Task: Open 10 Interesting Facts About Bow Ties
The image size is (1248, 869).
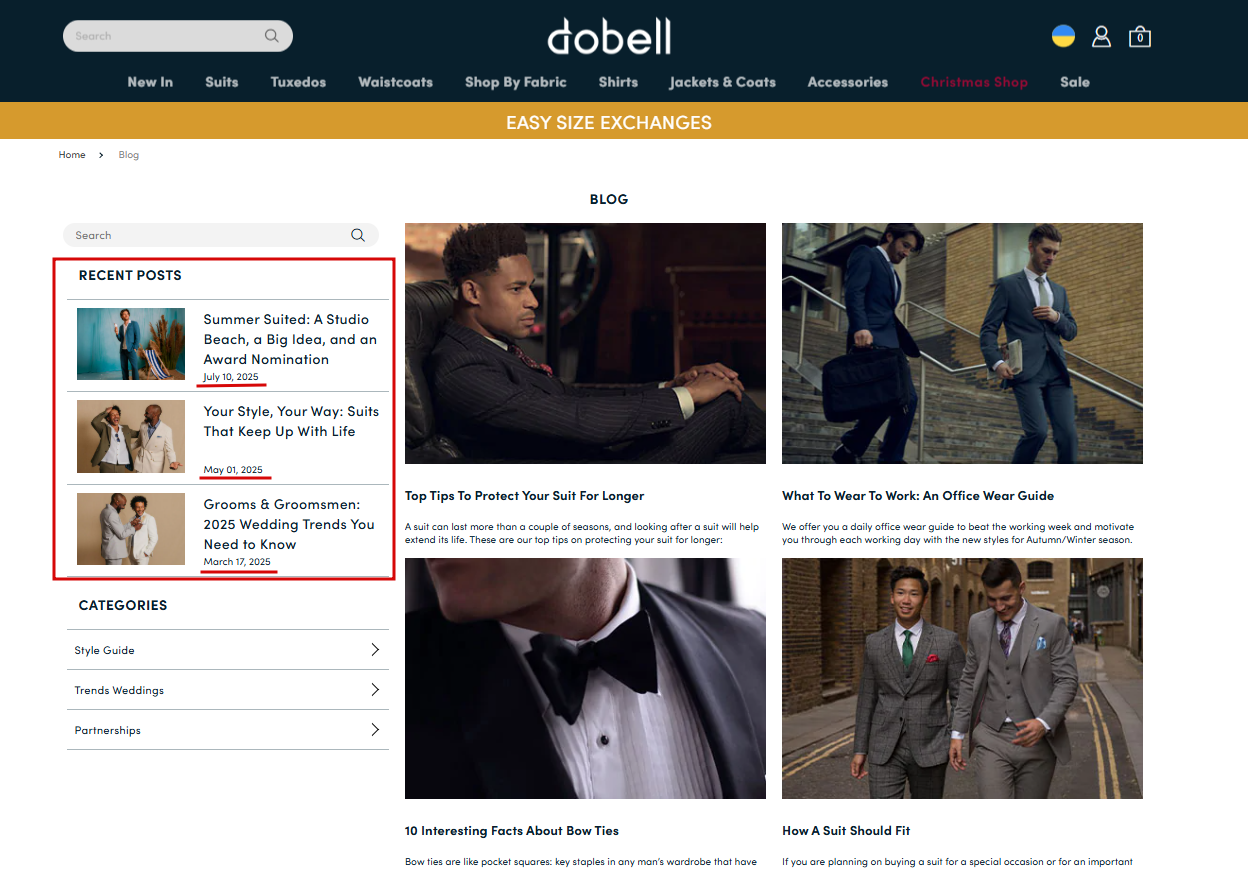Action: [512, 831]
